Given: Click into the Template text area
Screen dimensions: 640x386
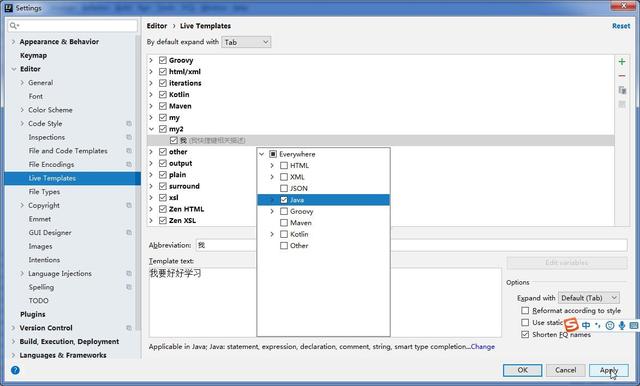Looking at the screenshot, I should click(x=325, y=302).
